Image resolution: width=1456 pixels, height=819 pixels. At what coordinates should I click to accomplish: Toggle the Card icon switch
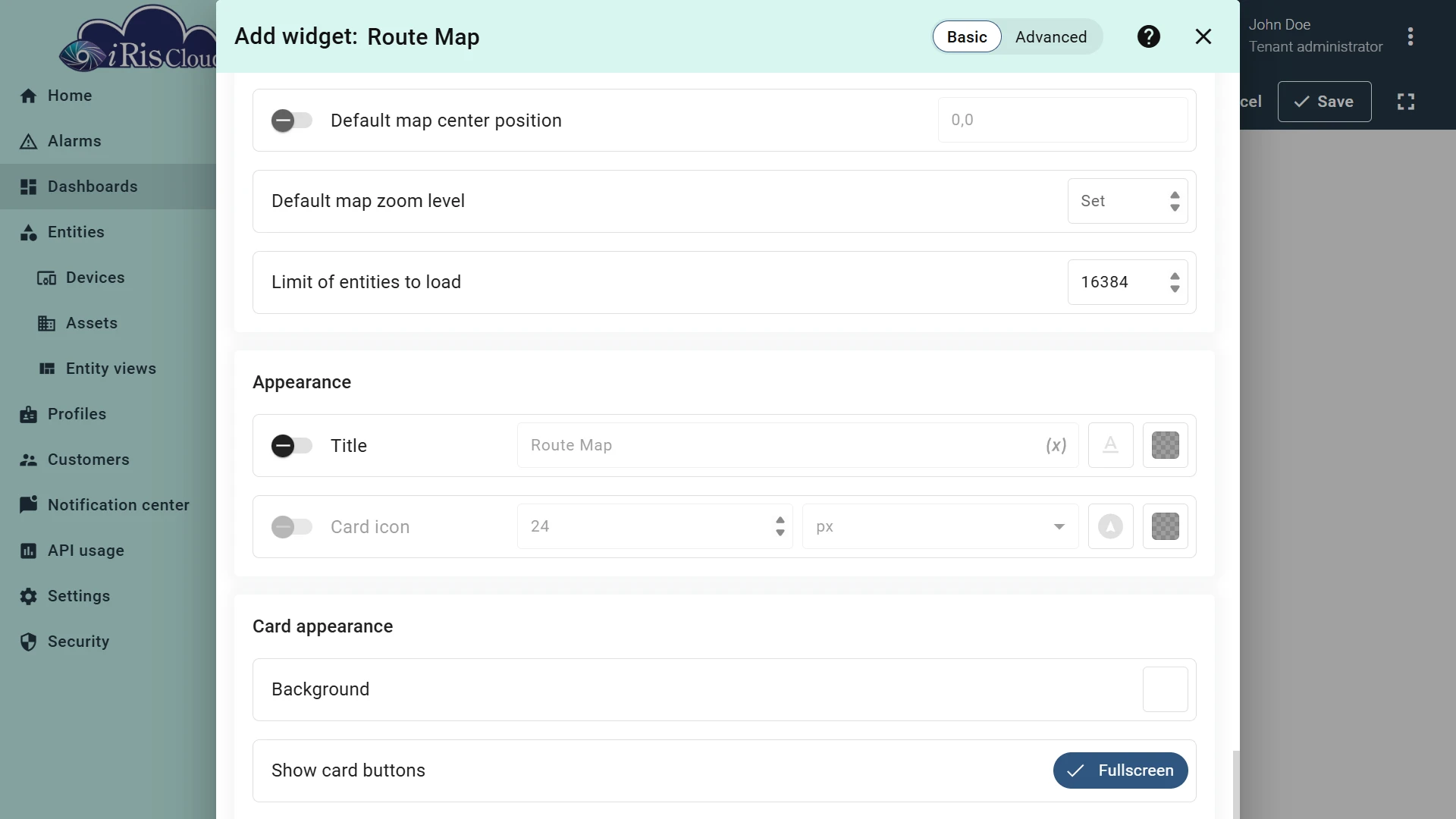292,527
